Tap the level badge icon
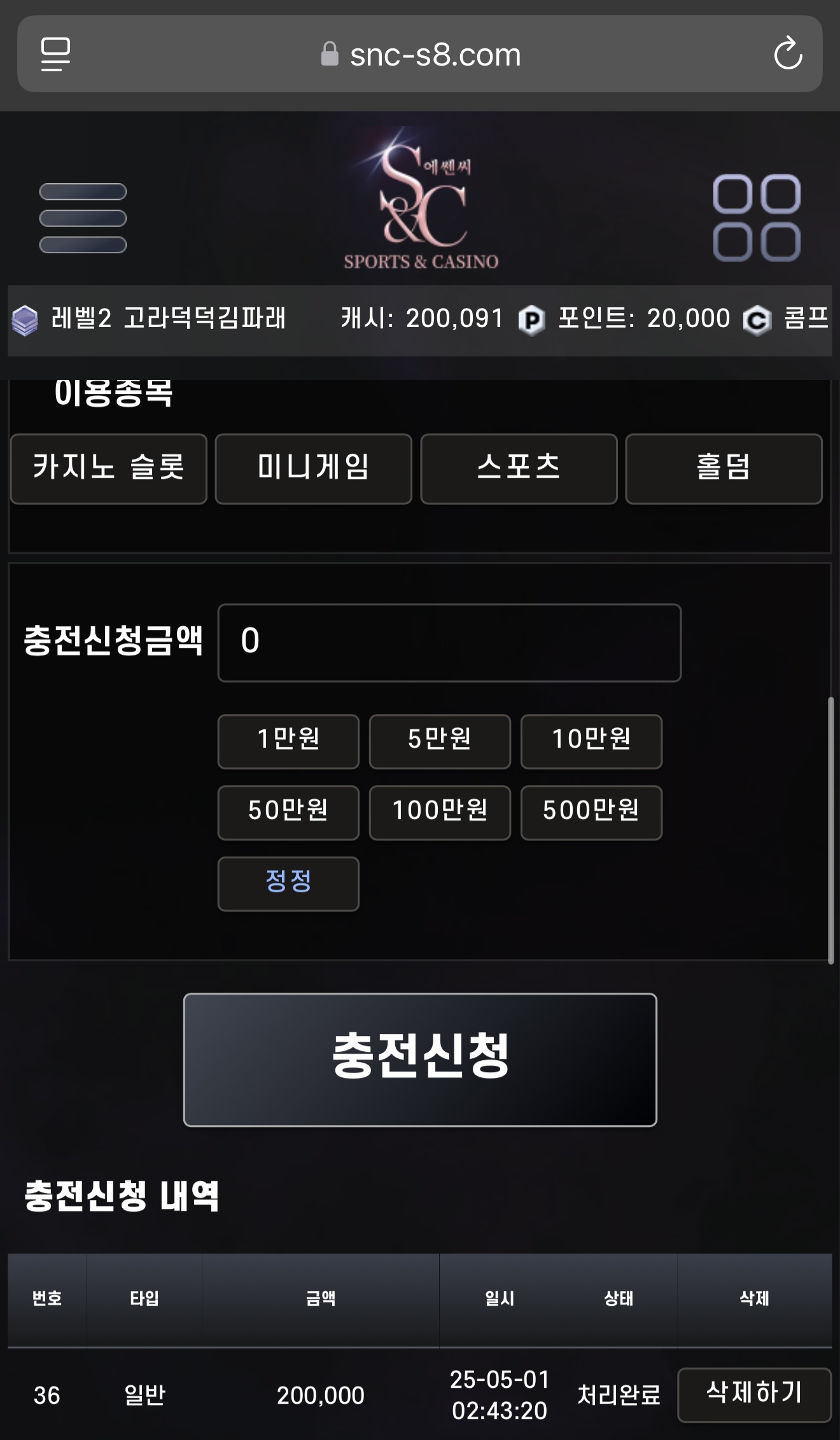Viewport: 840px width, 1440px height. click(25, 320)
